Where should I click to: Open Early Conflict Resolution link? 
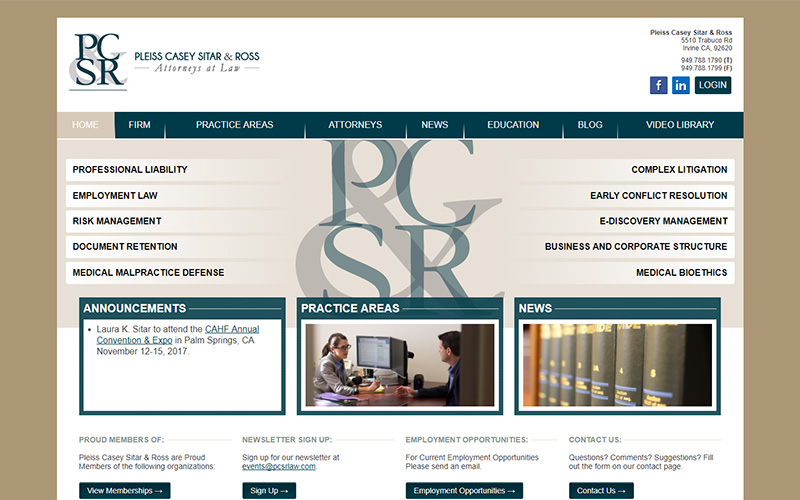pos(659,196)
